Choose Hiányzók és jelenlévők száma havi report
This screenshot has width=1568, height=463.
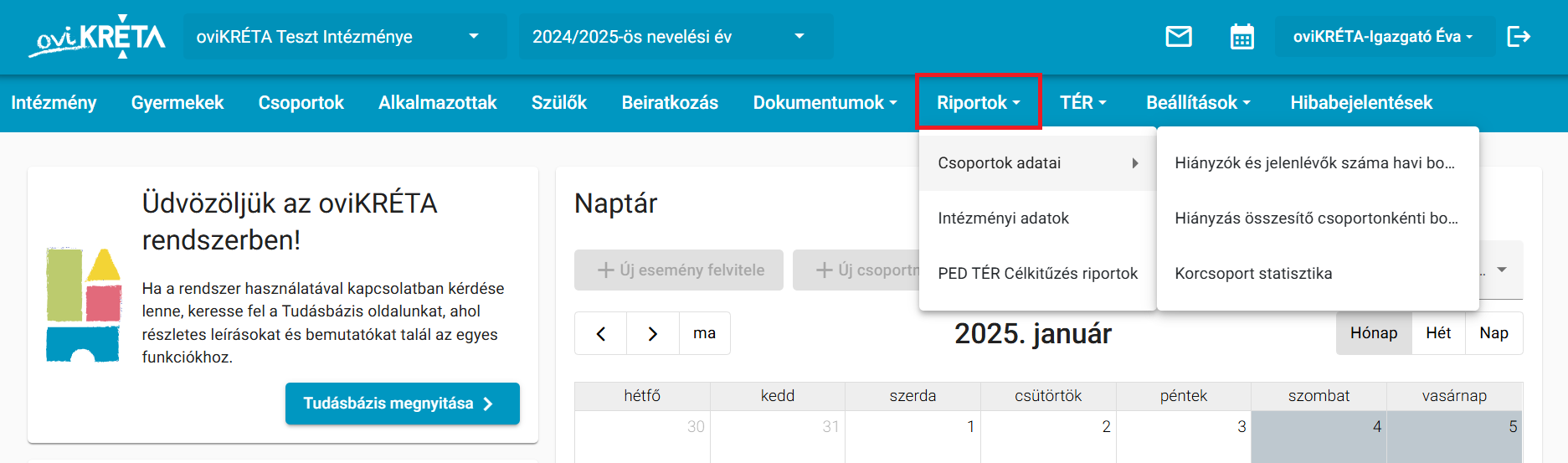[1318, 163]
